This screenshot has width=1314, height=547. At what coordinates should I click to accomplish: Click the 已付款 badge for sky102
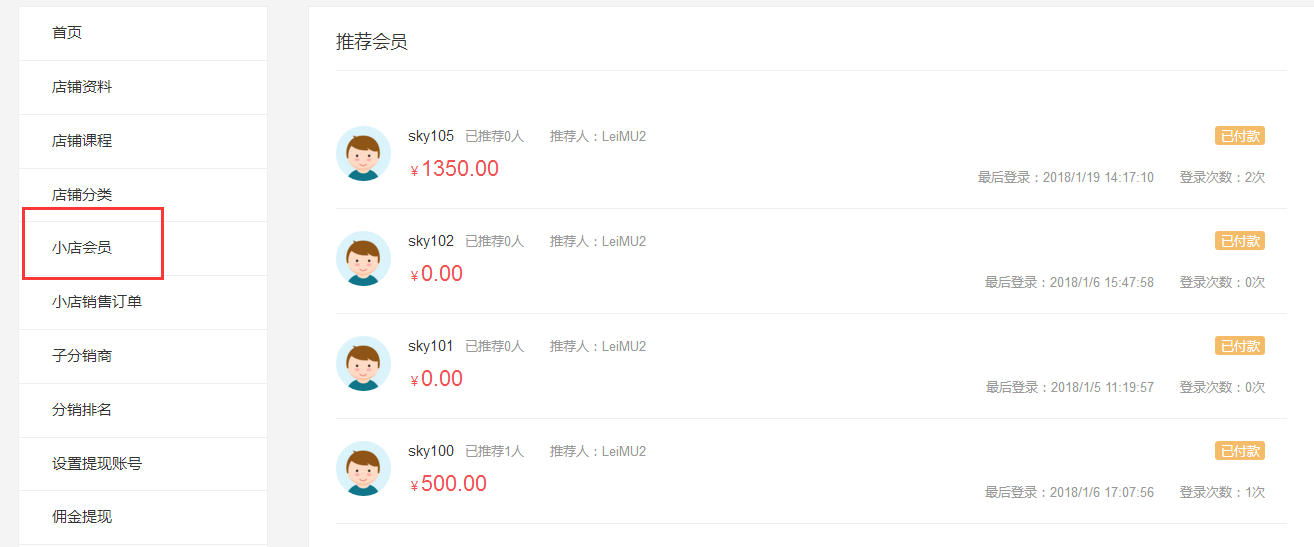[x=1240, y=241]
